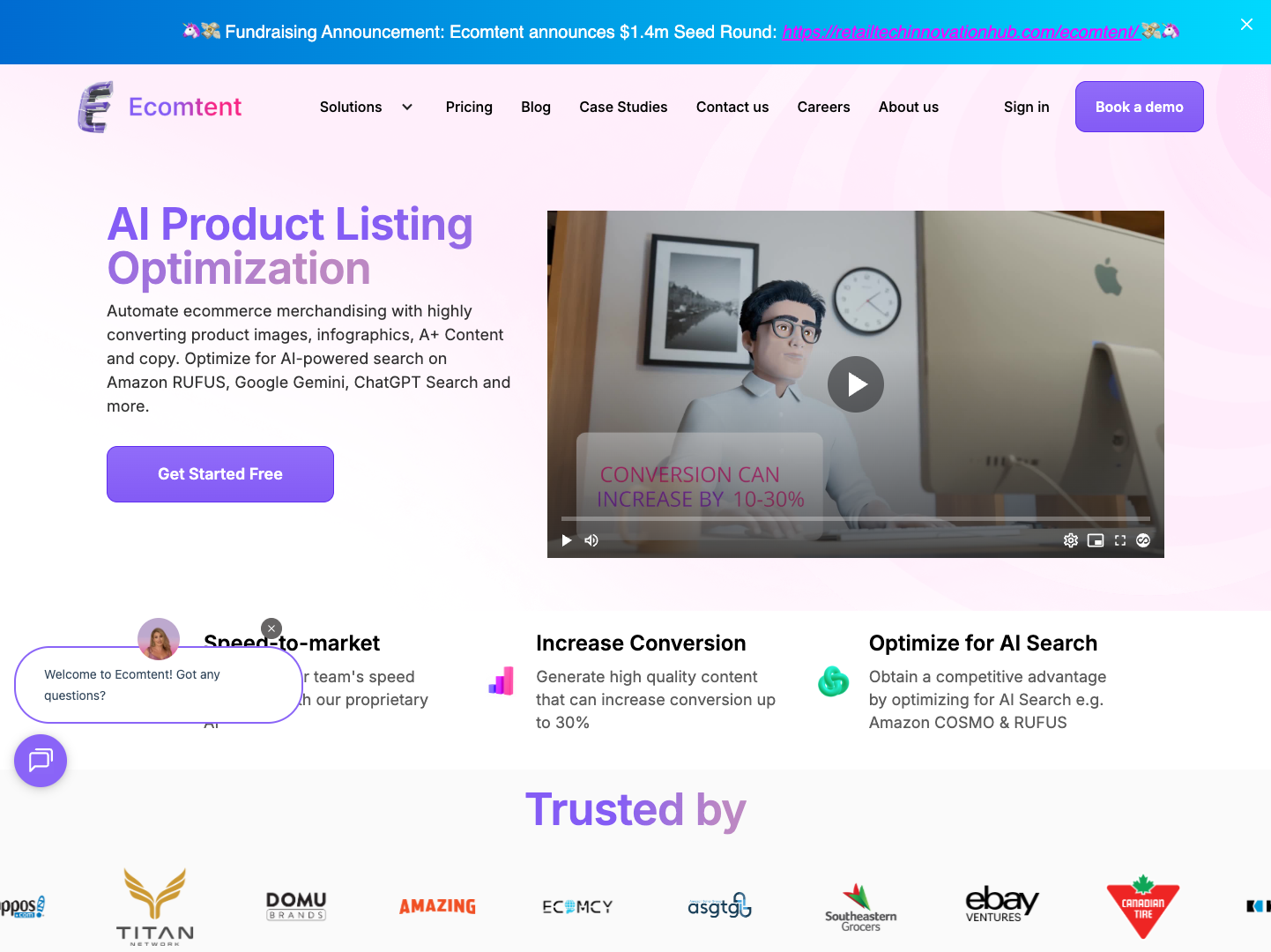Click the large play button on video
Image resolution: width=1271 pixels, height=952 pixels.
click(x=855, y=384)
